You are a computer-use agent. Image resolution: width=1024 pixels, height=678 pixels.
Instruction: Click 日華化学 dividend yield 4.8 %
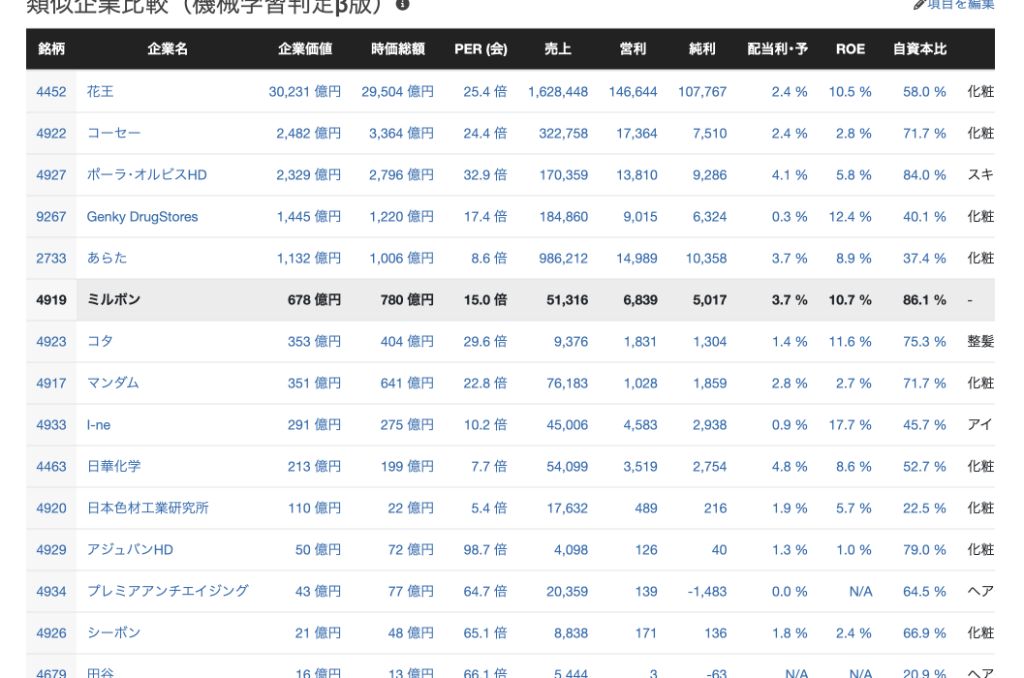[790, 466]
